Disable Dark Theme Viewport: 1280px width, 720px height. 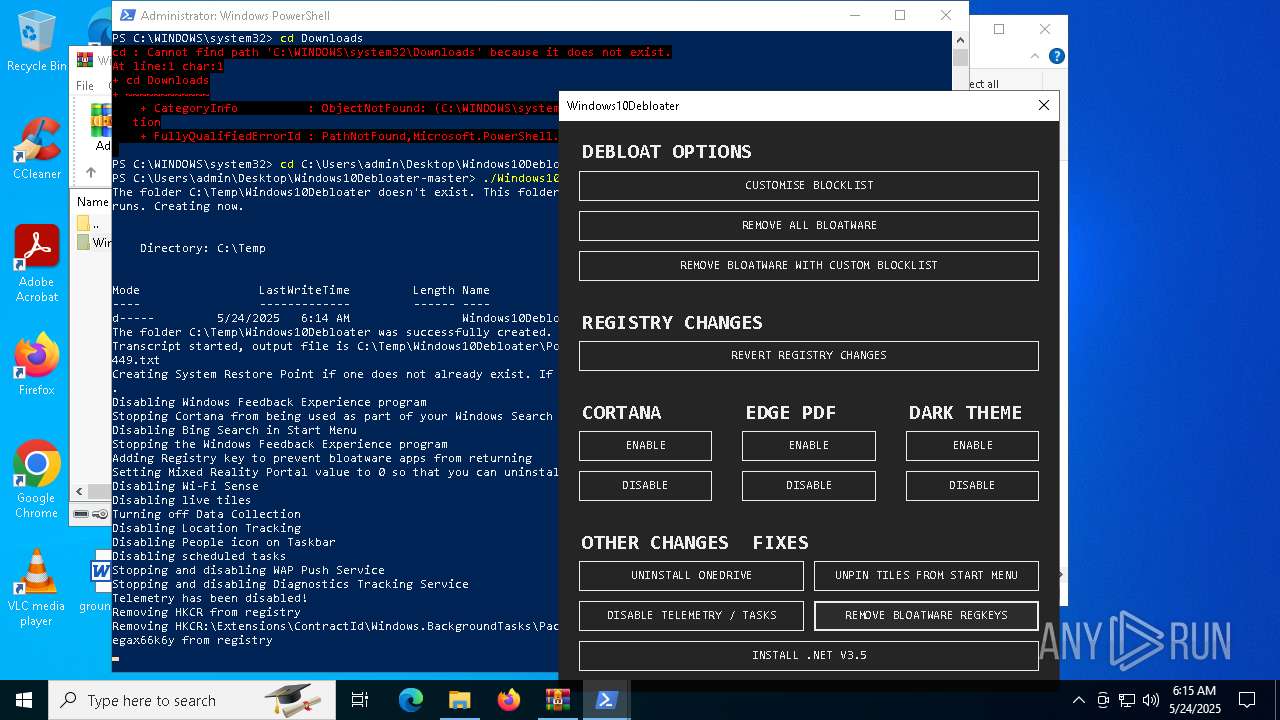(x=972, y=485)
